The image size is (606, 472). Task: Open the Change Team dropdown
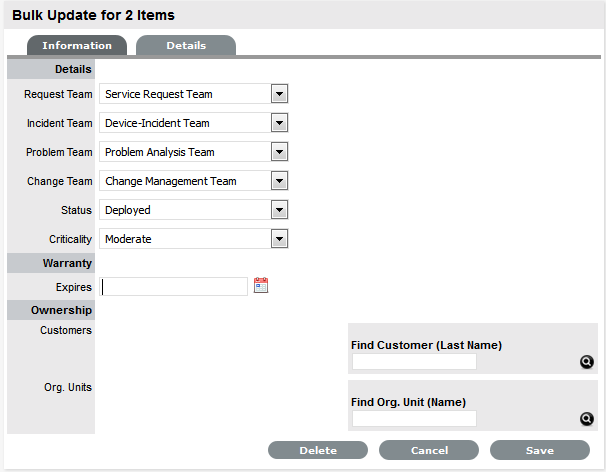[280, 181]
